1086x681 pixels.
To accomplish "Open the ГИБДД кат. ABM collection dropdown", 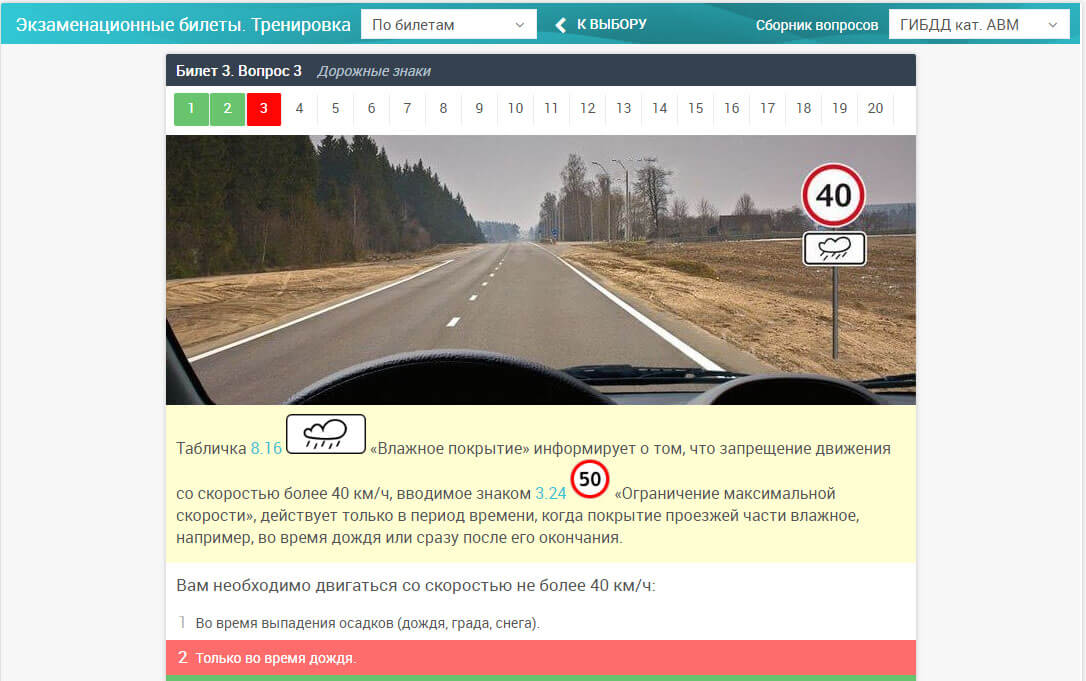I will click(979, 24).
